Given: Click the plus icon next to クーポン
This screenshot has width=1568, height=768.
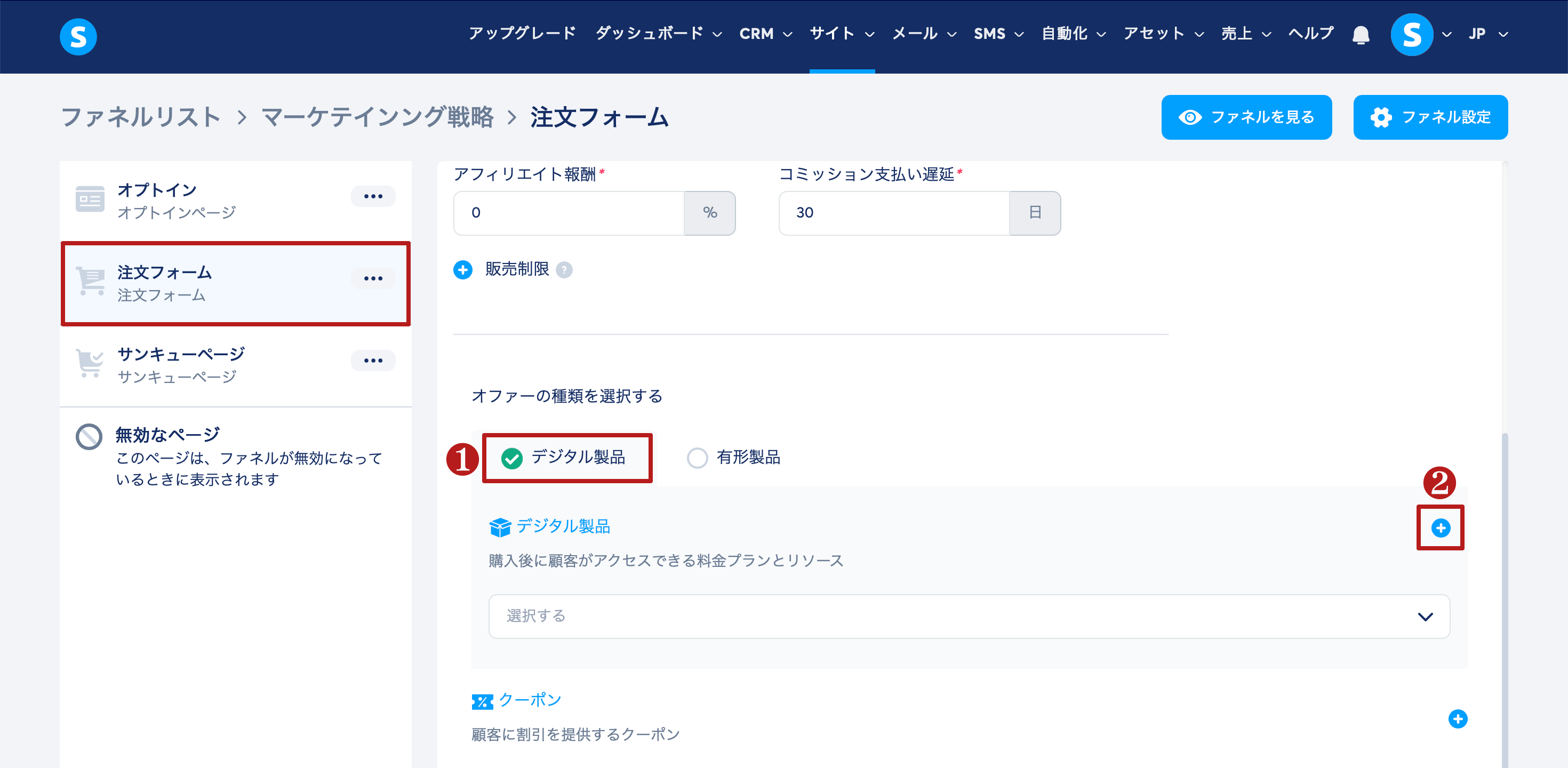Looking at the screenshot, I should click(x=1457, y=719).
